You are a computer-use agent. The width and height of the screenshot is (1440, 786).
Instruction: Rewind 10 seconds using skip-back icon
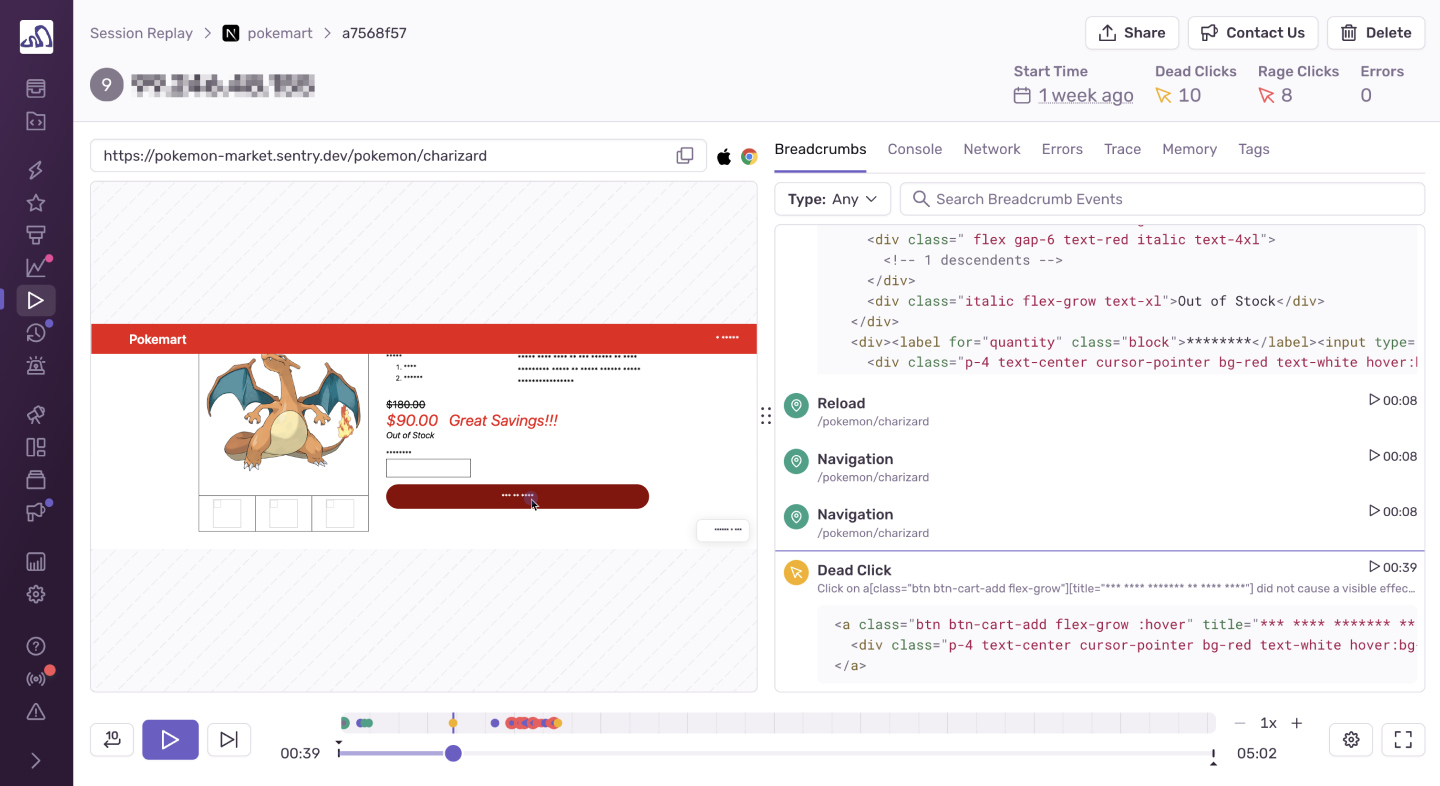pos(111,739)
